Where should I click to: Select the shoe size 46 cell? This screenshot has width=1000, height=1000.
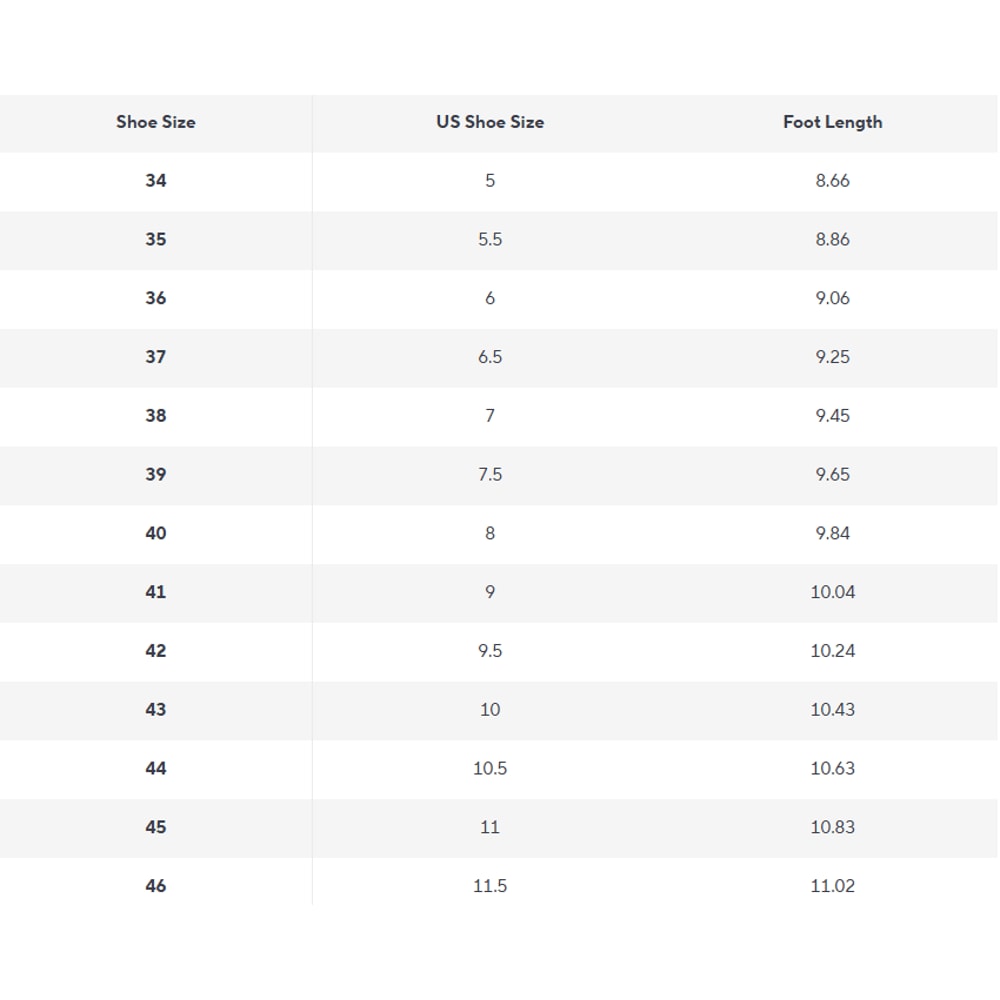156,886
